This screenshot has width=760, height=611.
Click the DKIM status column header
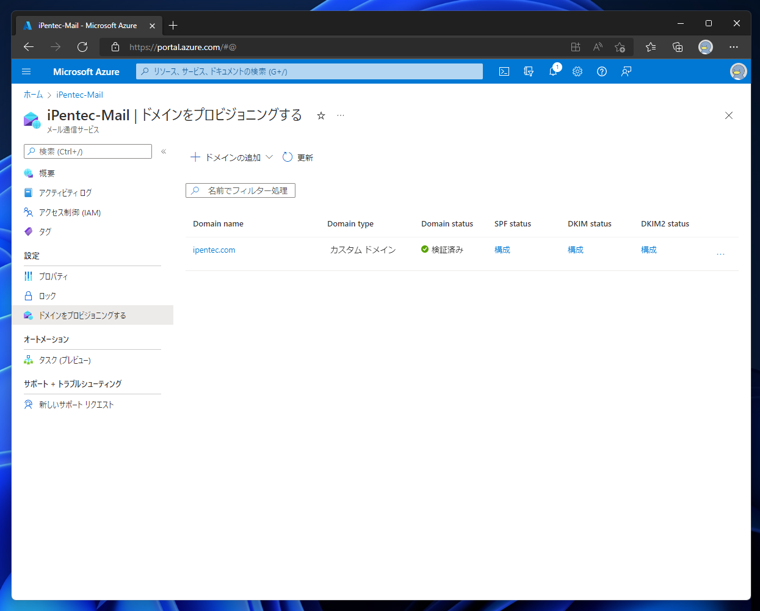pos(589,224)
